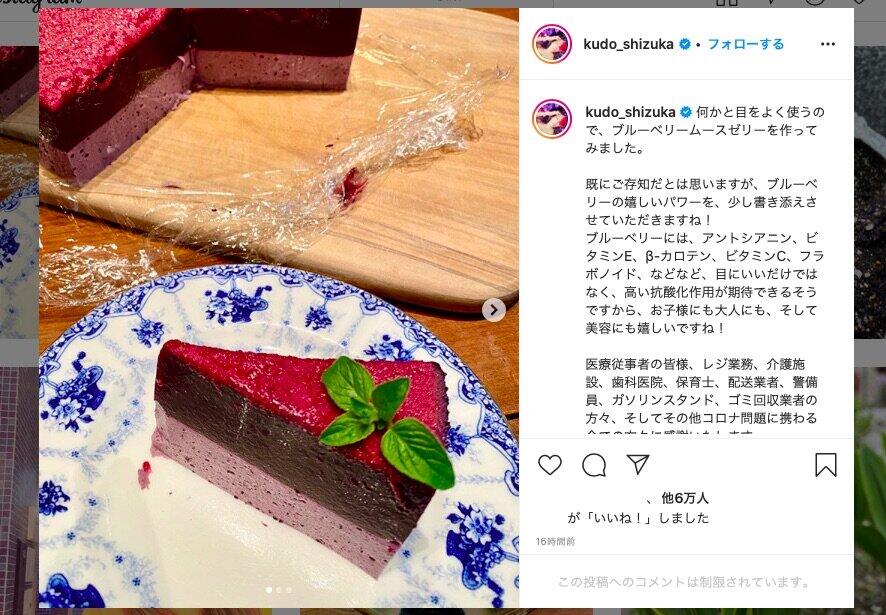This screenshot has height=615, width=886.
Task: Select the second carousel dot indicator
Action: [279, 590]
